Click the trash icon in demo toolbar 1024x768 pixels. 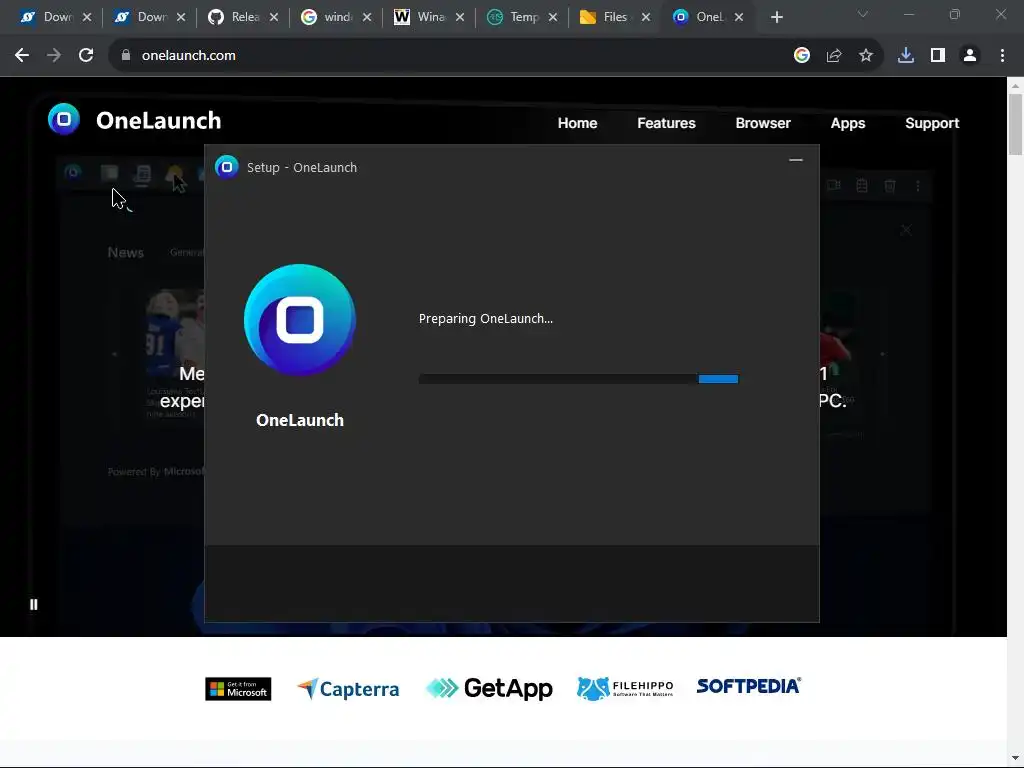[889, 186]
